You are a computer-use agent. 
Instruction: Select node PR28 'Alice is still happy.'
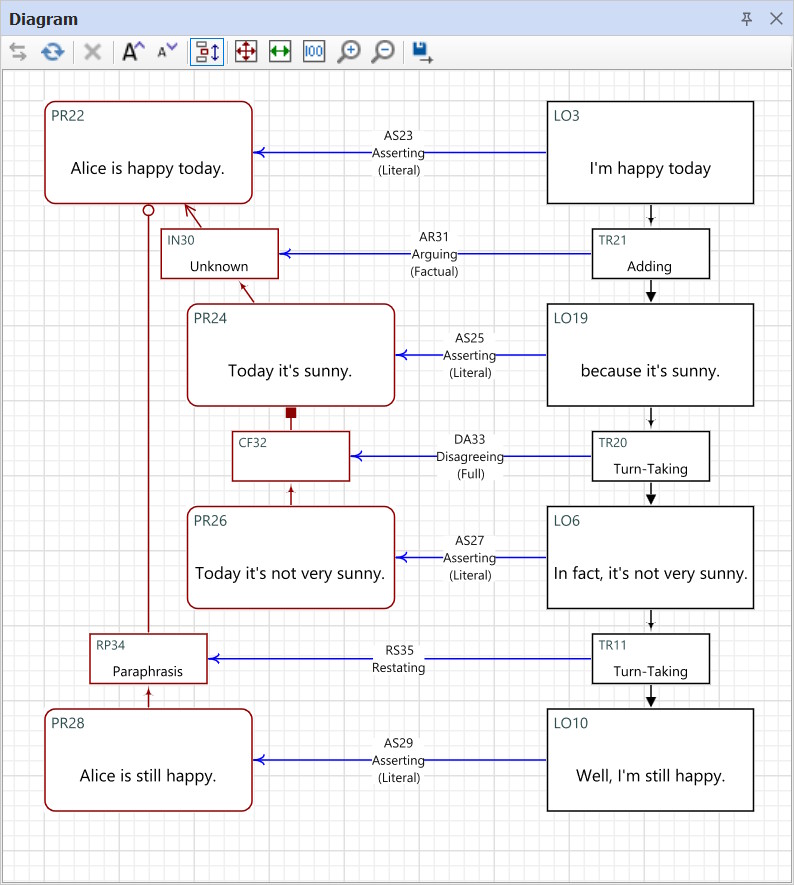pos(148,760)
